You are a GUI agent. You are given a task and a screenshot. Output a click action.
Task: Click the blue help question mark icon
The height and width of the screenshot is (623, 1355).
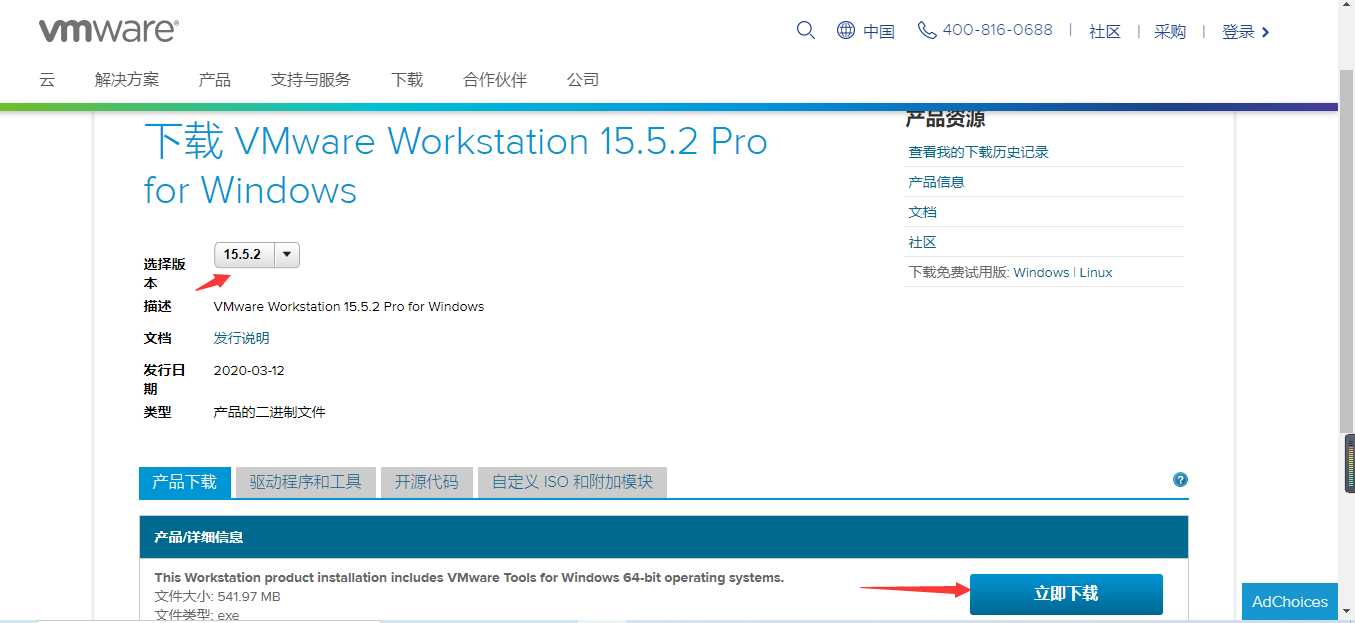1180,480
